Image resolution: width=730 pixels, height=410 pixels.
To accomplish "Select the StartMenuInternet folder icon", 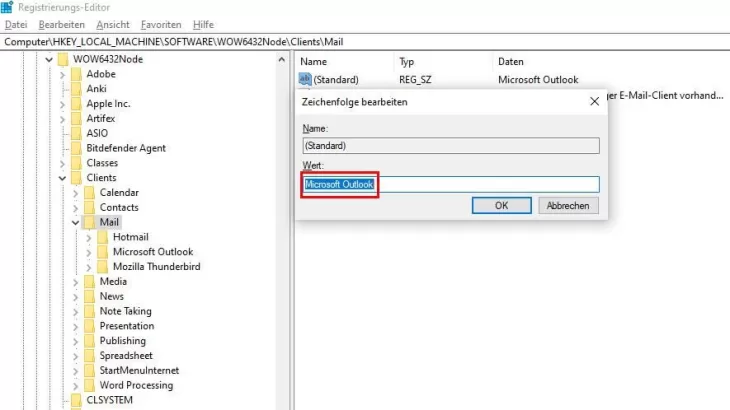I will coord(88,370).
